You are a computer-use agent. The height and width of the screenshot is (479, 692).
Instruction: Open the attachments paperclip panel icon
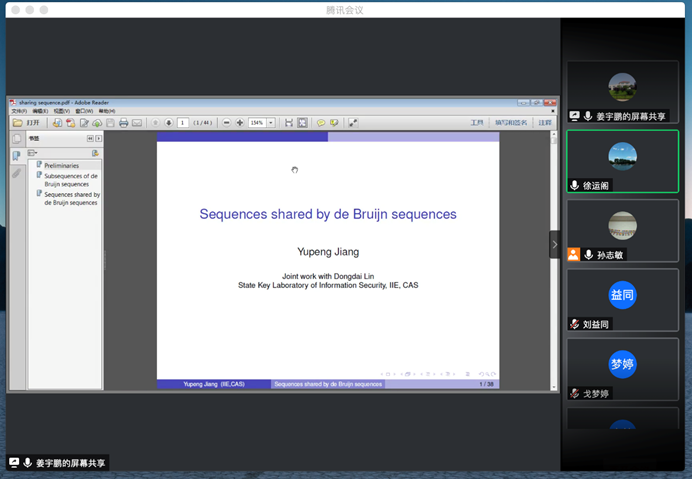[x=16, y=173]
